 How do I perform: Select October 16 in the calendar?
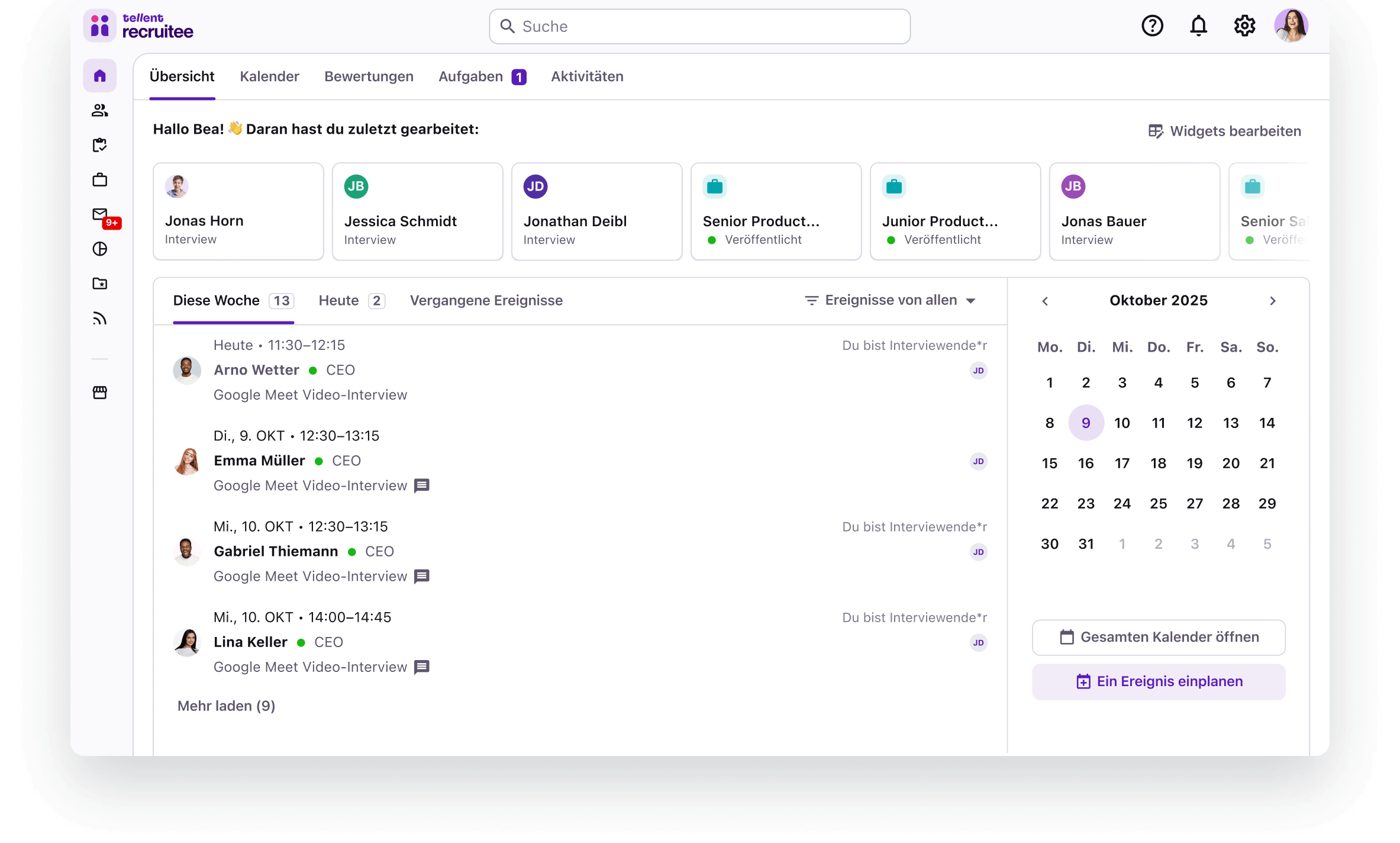1086,463
